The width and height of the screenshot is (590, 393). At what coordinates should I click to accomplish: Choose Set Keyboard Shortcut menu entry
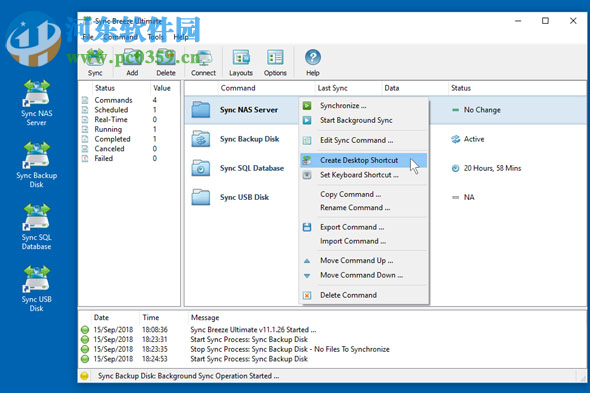click(x=364, y=175)
